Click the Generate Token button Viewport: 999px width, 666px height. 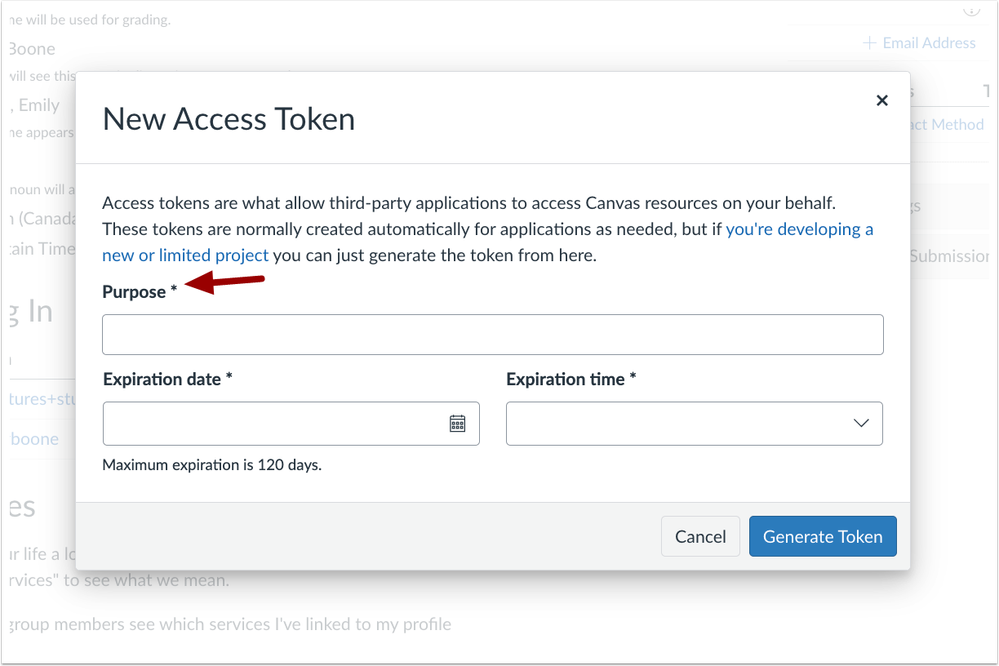[x=822, y=537]
